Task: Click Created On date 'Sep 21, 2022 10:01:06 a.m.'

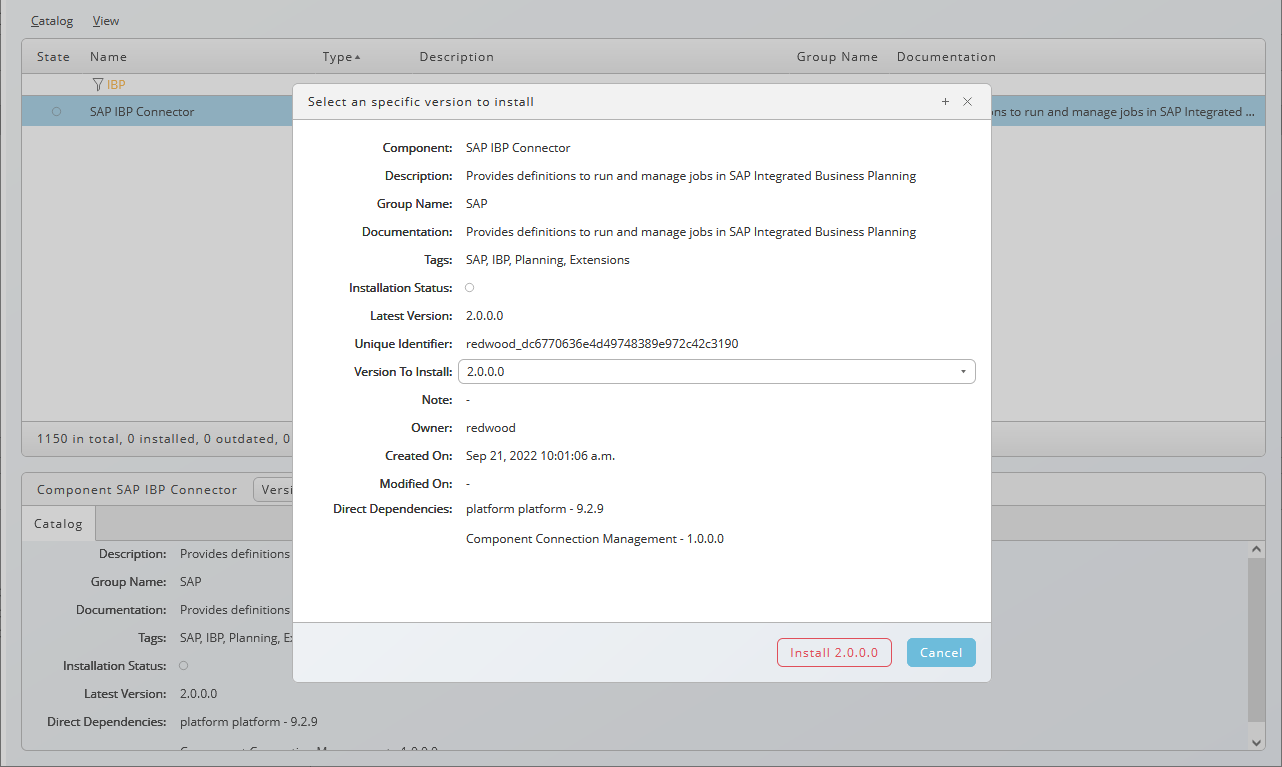Action: point(540,456)
